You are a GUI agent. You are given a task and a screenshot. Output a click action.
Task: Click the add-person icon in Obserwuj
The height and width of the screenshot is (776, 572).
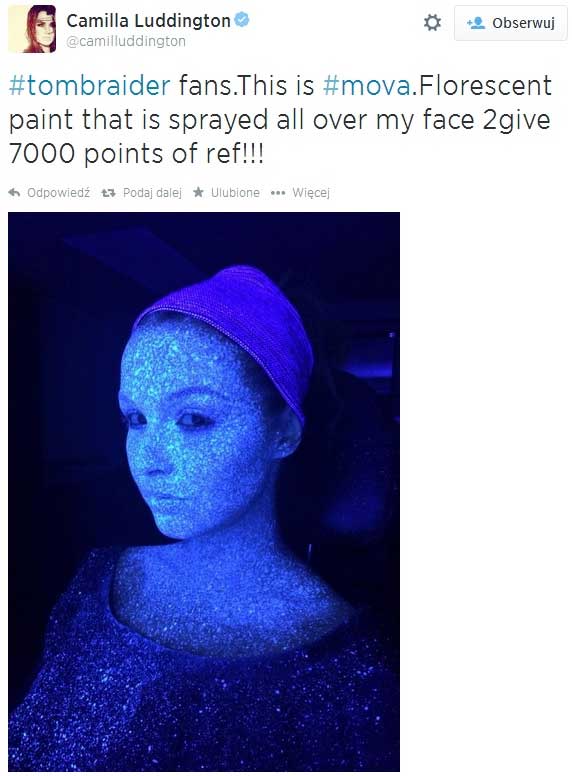click(476, 23)
